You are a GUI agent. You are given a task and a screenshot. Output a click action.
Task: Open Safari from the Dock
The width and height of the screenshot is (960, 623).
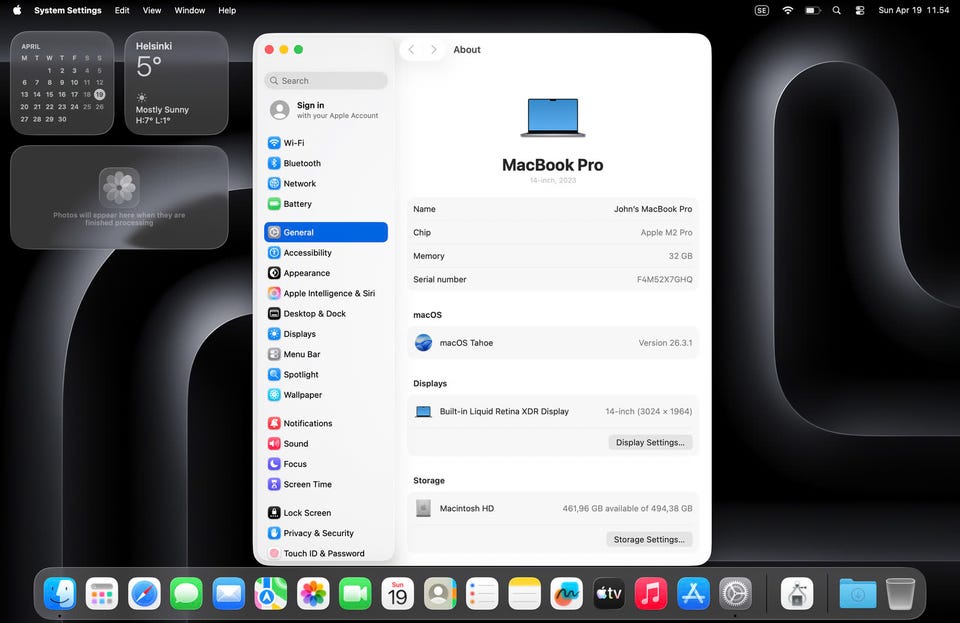144,593
